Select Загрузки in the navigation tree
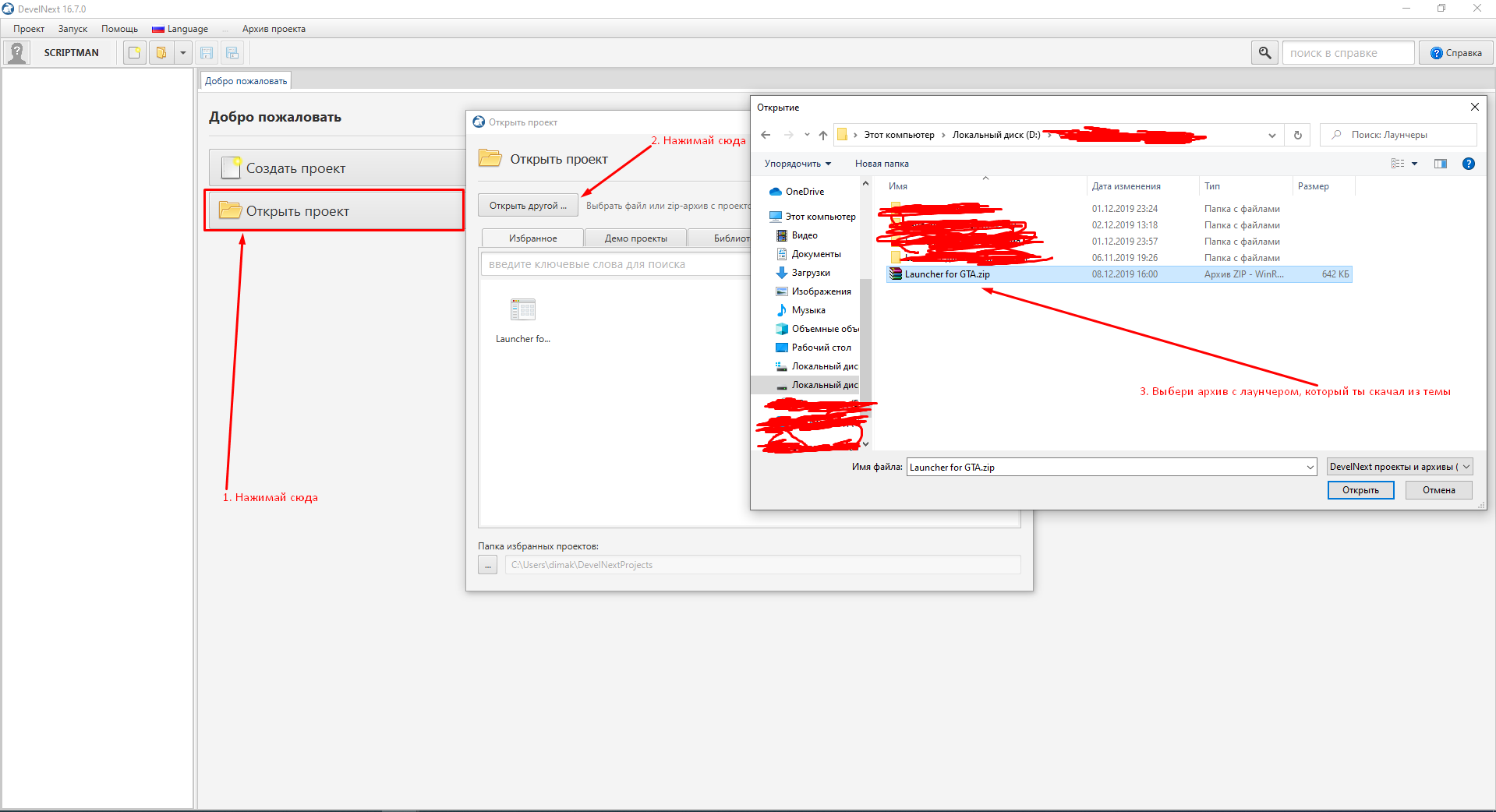Screen dimensions: 1496x812 [x=810, y=273]
